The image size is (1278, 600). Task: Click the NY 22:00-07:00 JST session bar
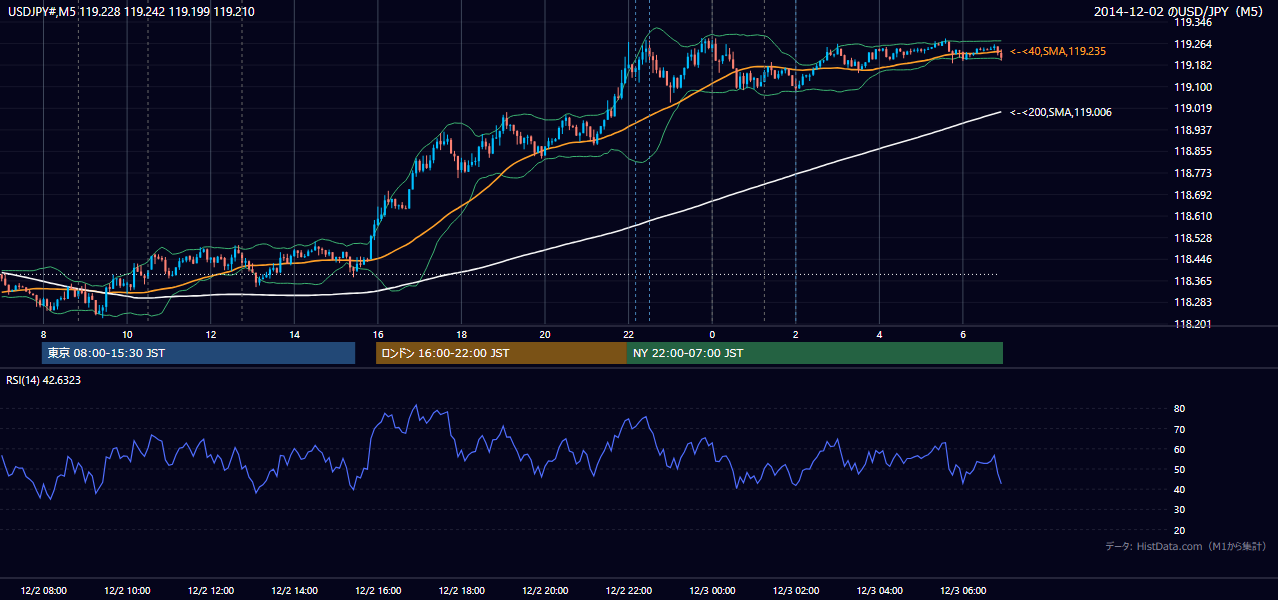814,353
